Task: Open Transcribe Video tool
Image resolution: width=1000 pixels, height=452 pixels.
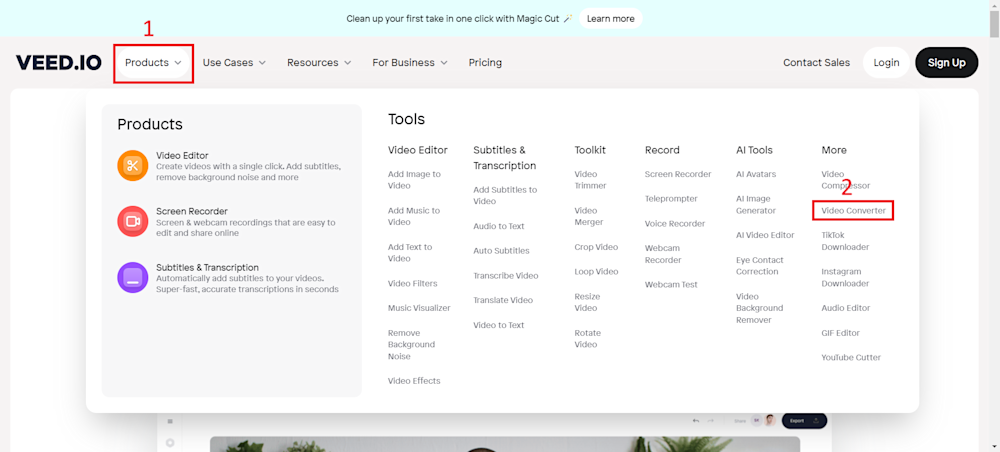Action: point(506,275)
